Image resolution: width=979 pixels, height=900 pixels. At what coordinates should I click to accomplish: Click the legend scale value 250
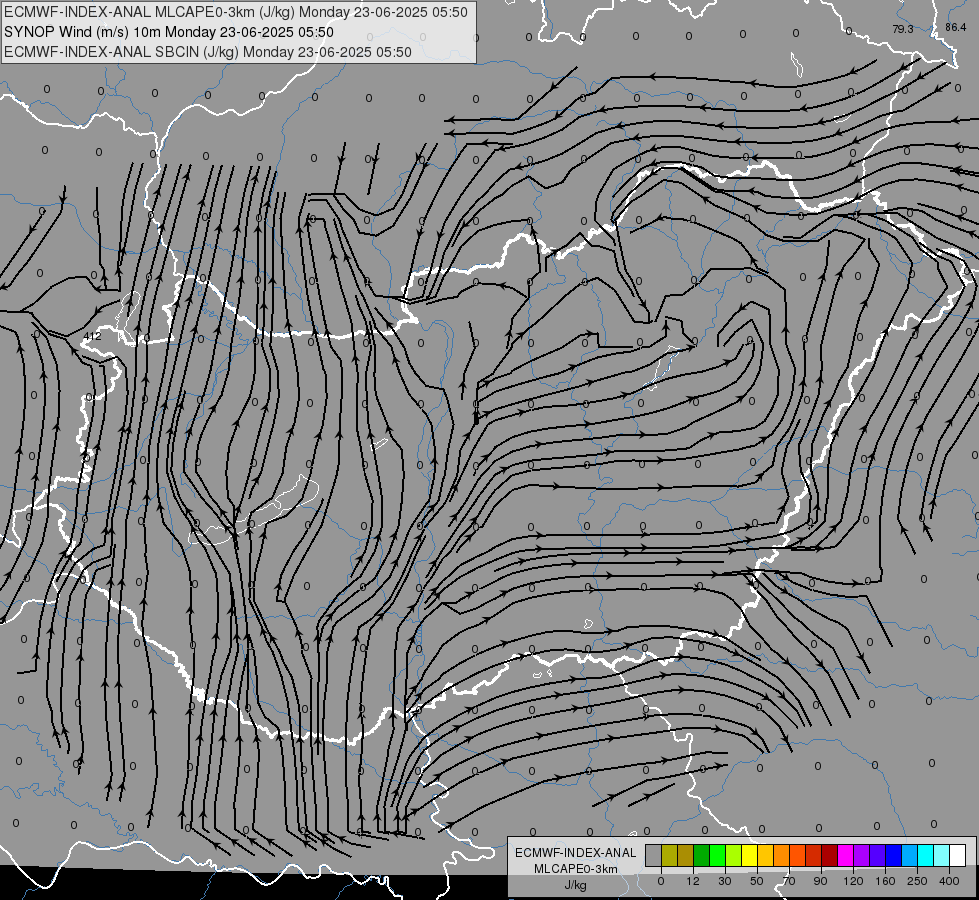pos(917,881)
